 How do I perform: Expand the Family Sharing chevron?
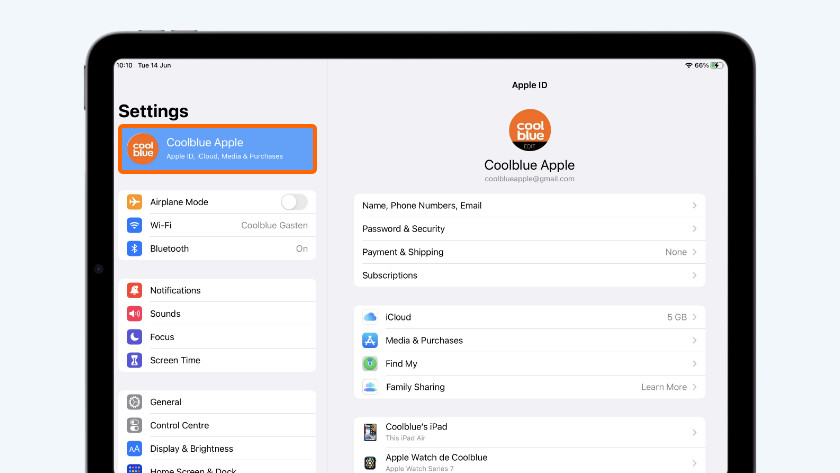point(694,387)
